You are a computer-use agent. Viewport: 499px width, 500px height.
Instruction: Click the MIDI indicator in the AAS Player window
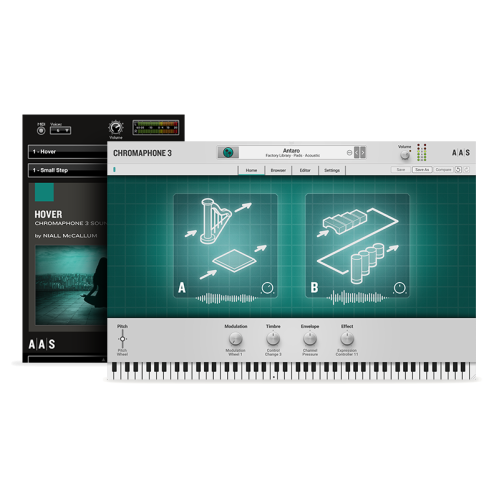point(41,131)
